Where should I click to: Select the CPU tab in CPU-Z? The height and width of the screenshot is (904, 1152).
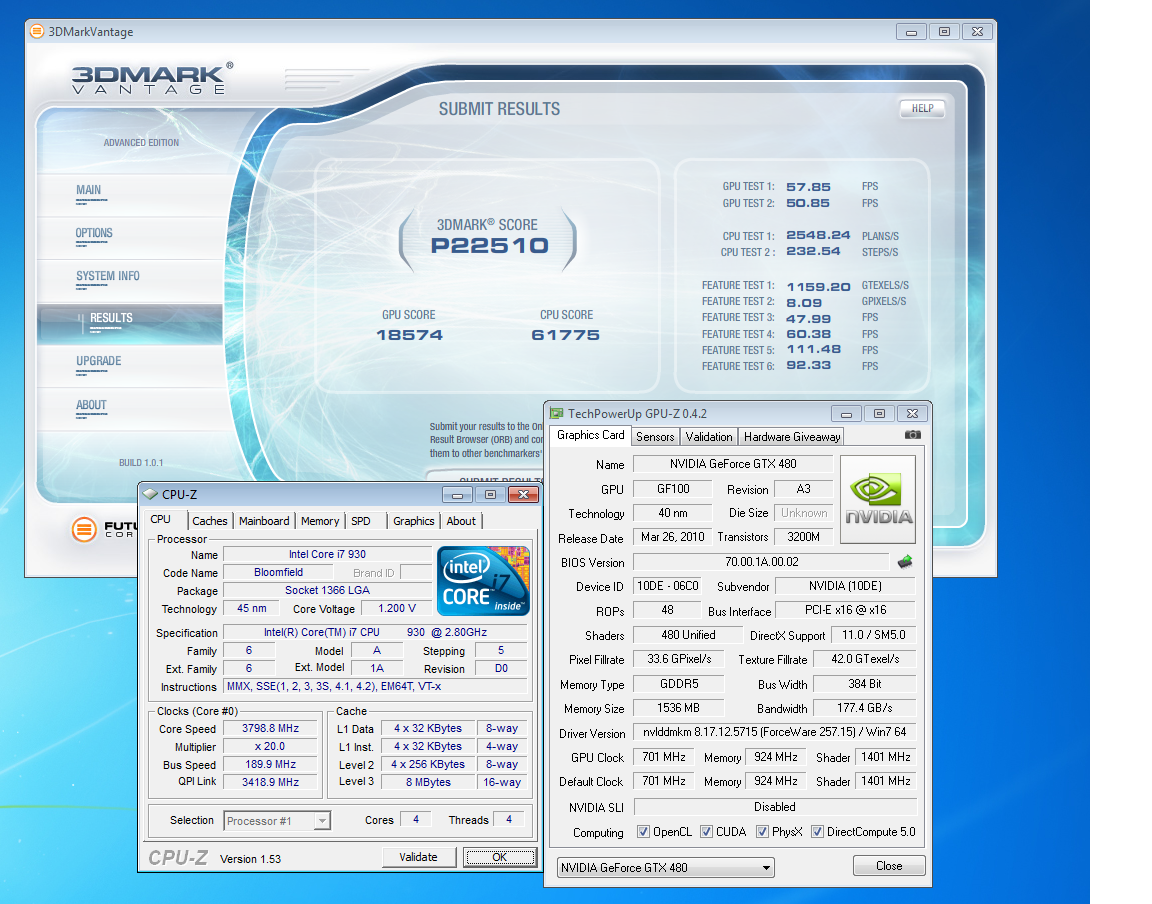pyautogui.click(x=160, y=520)
